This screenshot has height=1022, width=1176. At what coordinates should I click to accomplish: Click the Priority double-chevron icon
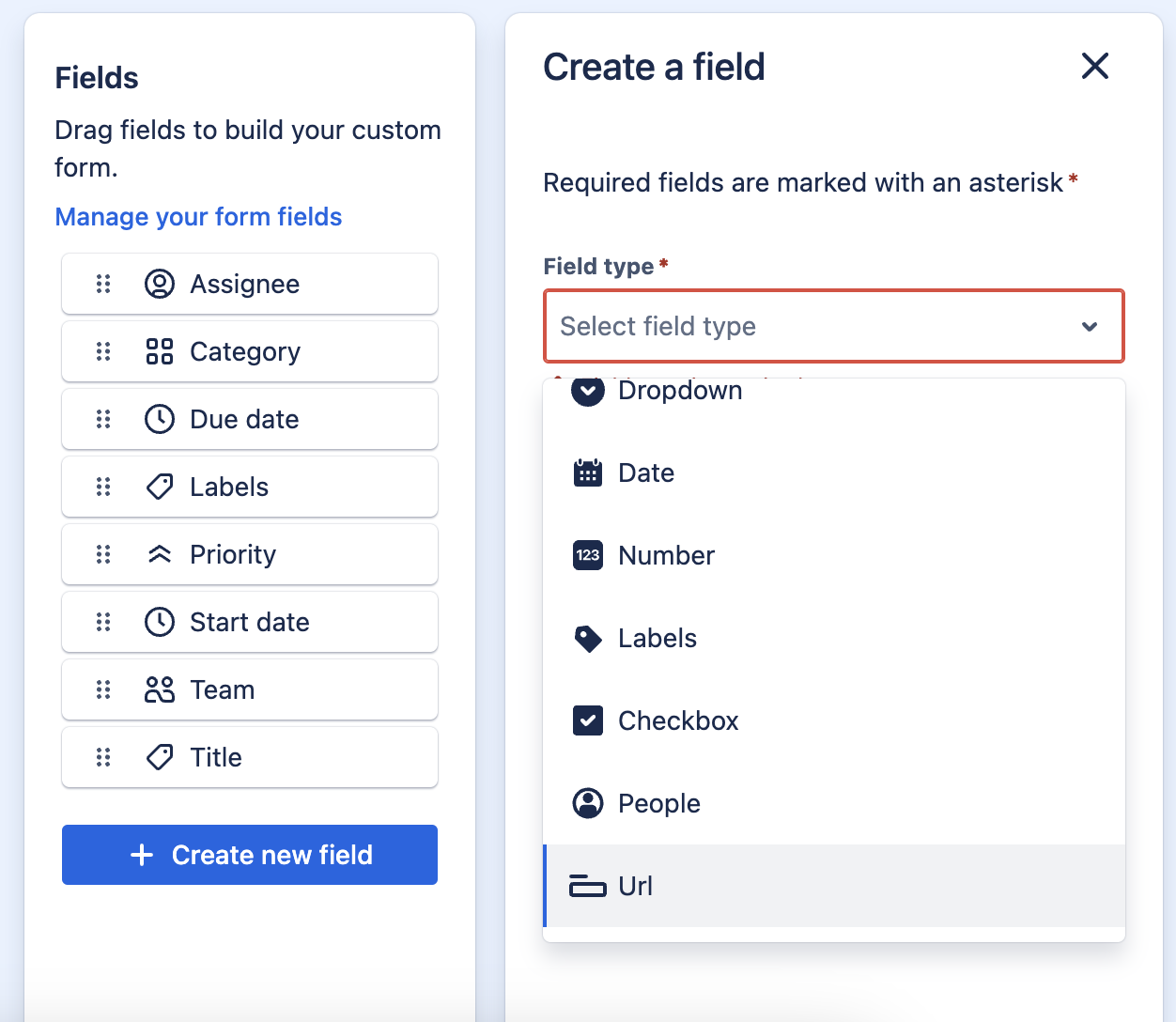pos(160,554)
